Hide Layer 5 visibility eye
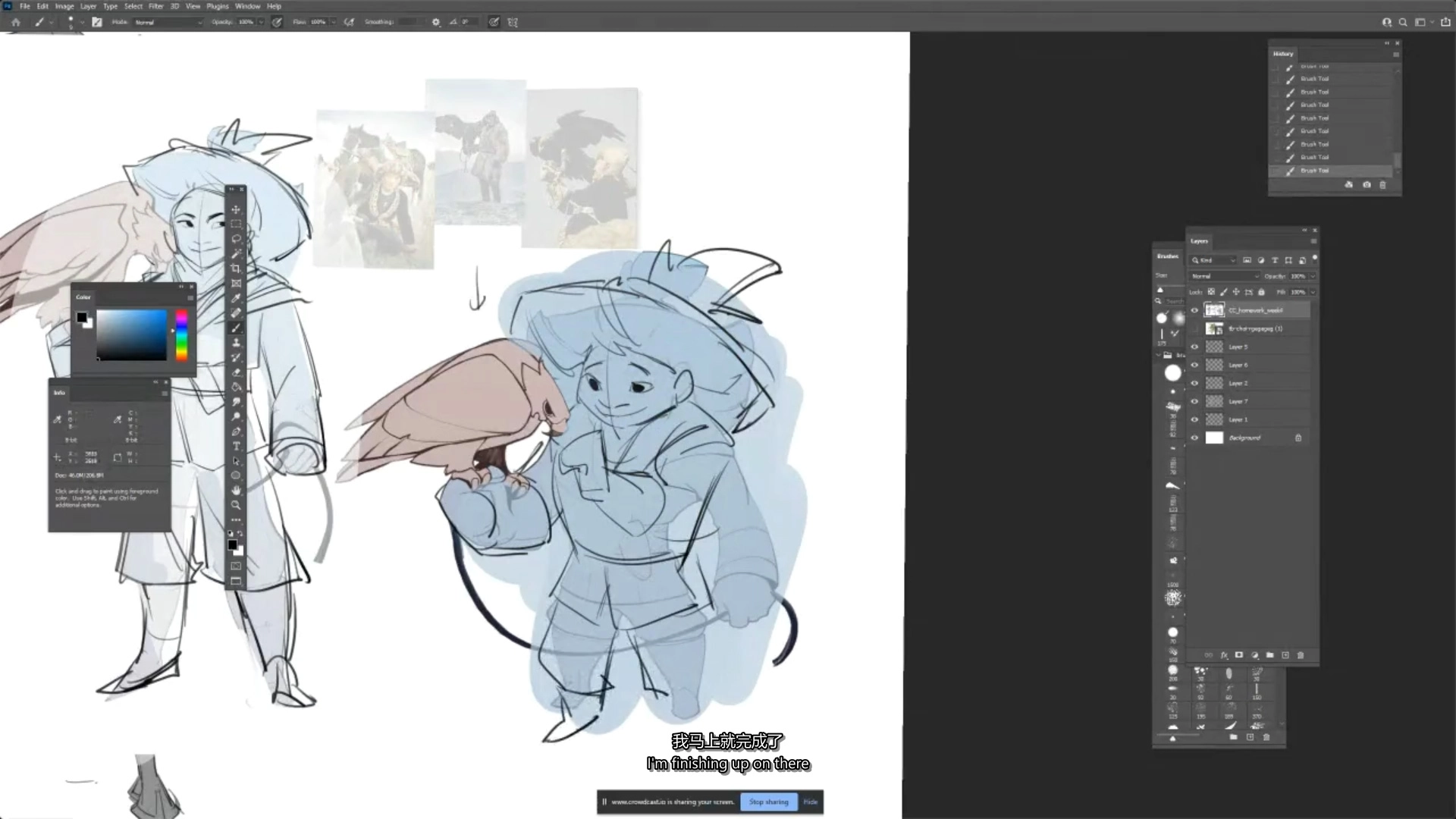The width and height of the screenshot is (1456, 819). [1195, 347]
